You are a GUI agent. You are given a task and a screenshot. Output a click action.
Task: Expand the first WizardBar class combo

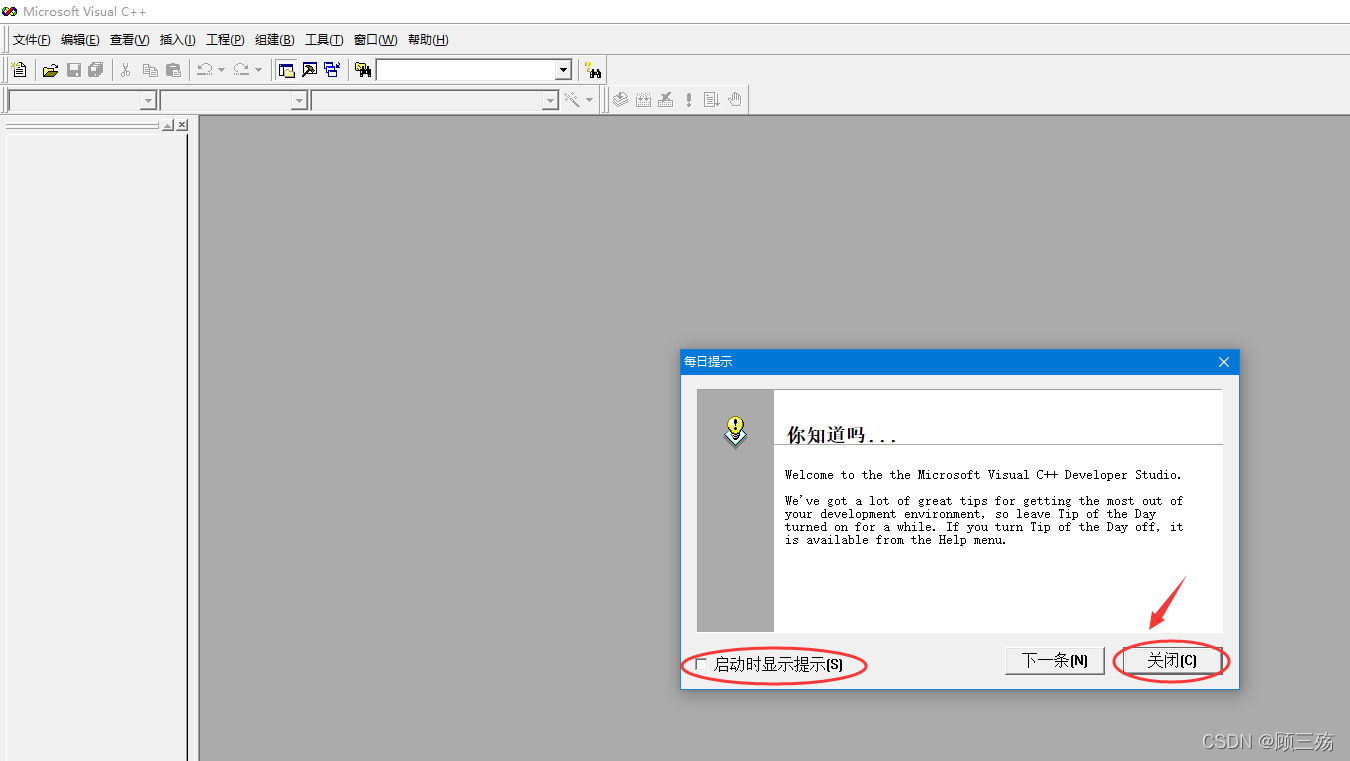click(x=148, y=100)
